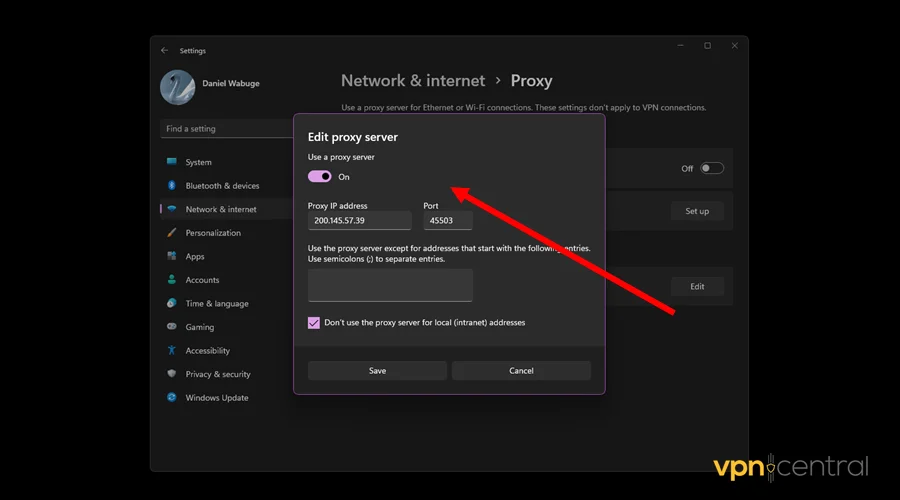Click the Port number field
The width and height of the screenshot is (900, 500).
pos(448,221)
